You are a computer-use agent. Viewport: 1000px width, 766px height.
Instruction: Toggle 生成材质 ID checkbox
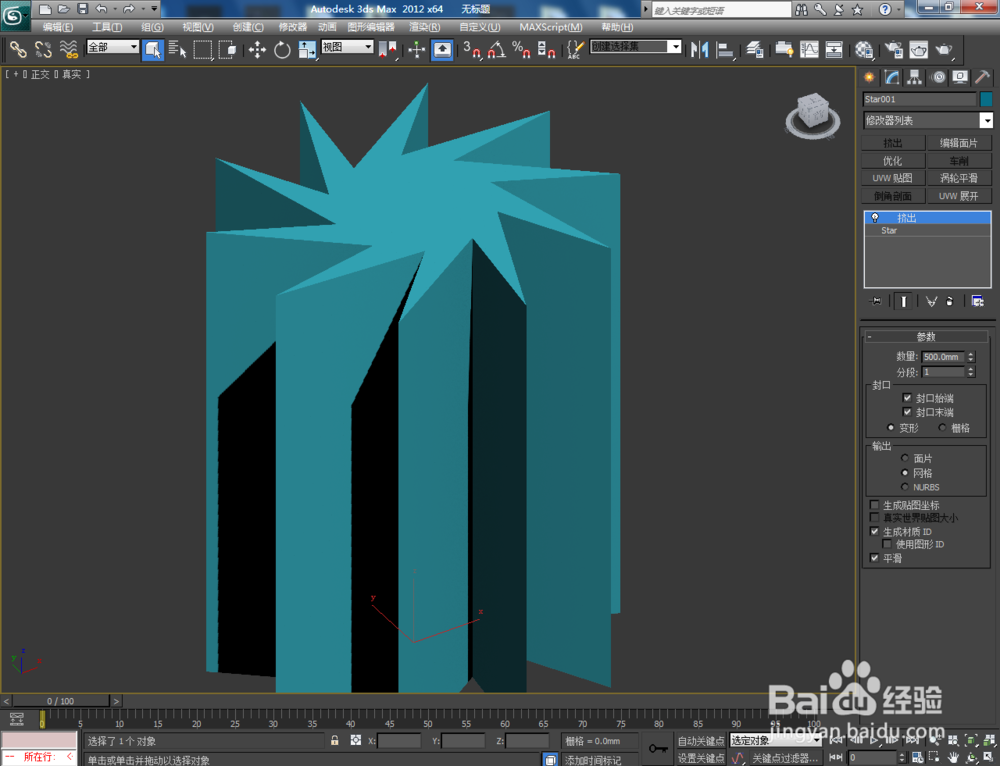[874, 531]
